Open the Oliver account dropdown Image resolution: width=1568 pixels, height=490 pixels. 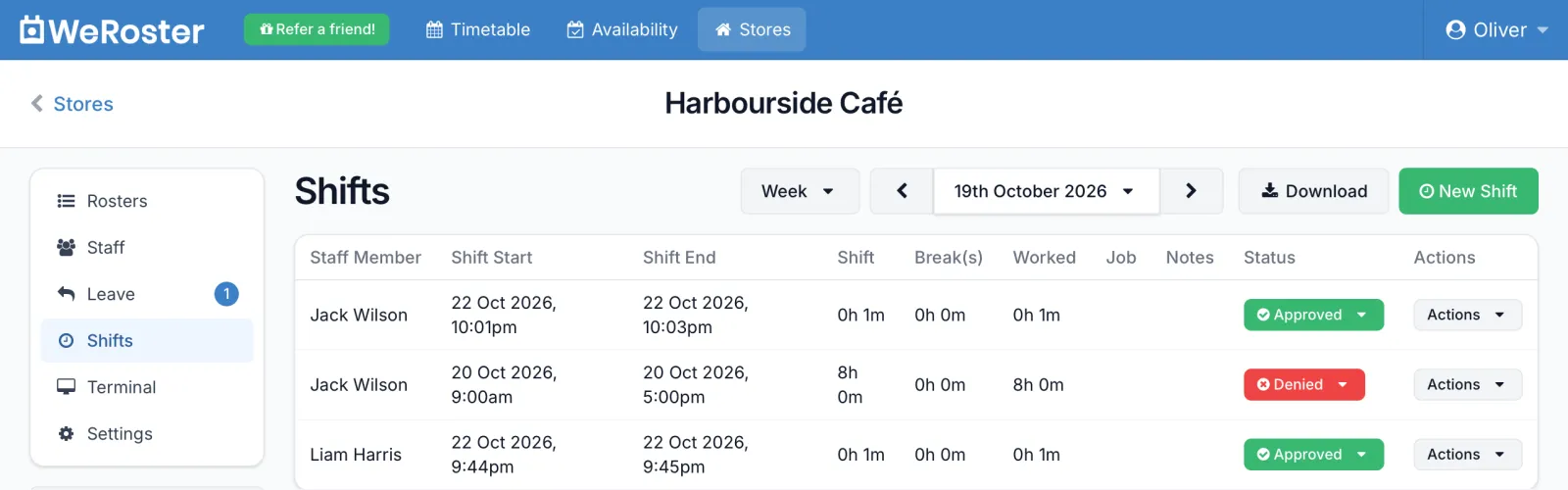pos(1496,29)
